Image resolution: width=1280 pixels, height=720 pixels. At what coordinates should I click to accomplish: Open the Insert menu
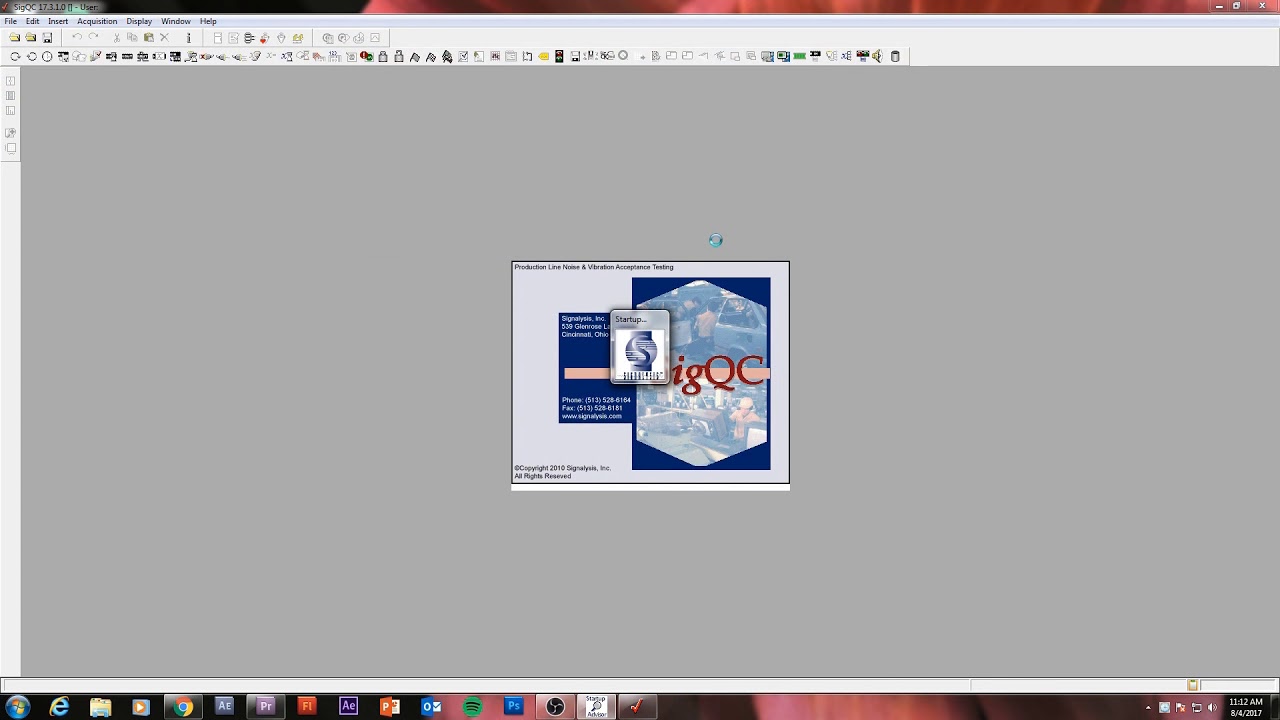[58, 21]
